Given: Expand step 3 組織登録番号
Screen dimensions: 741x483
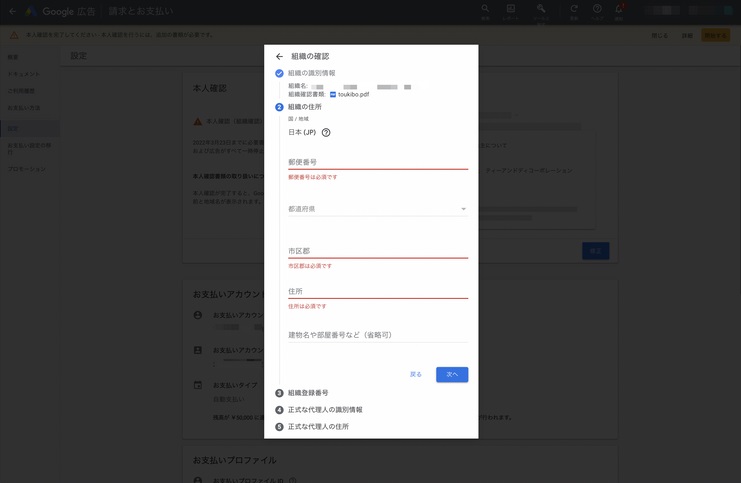Looking at the screenshot, I should click(308, 393).
